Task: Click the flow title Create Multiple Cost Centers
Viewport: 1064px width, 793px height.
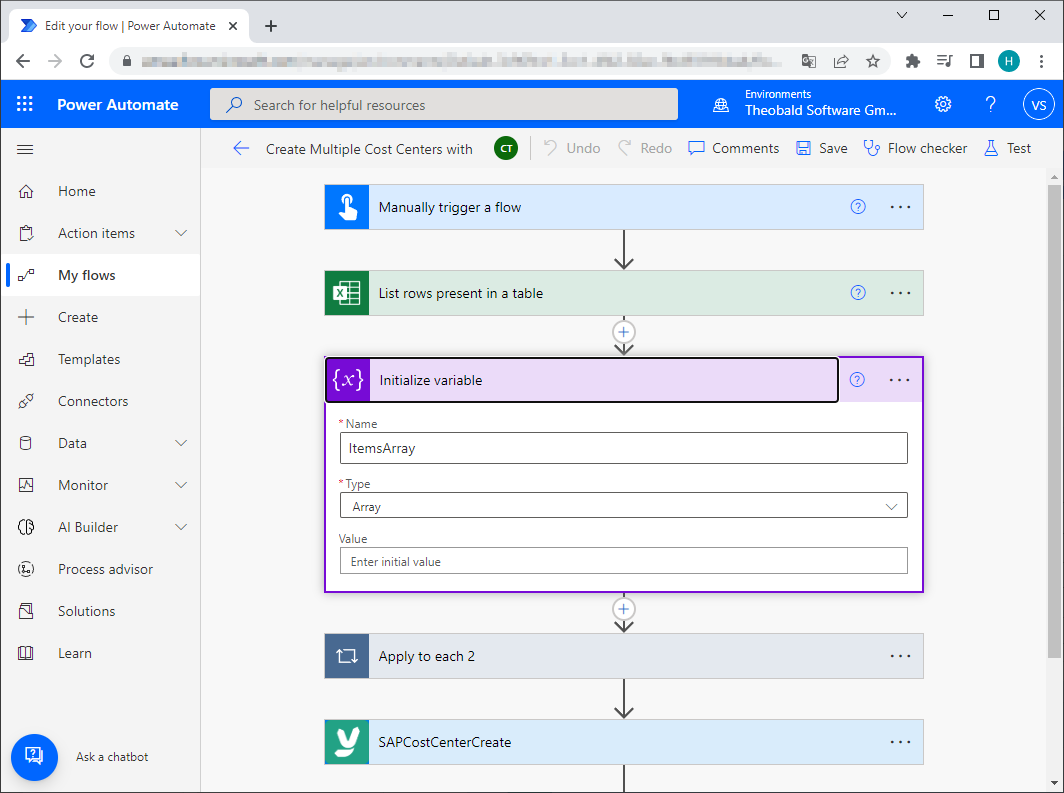Action: point(369,149)
